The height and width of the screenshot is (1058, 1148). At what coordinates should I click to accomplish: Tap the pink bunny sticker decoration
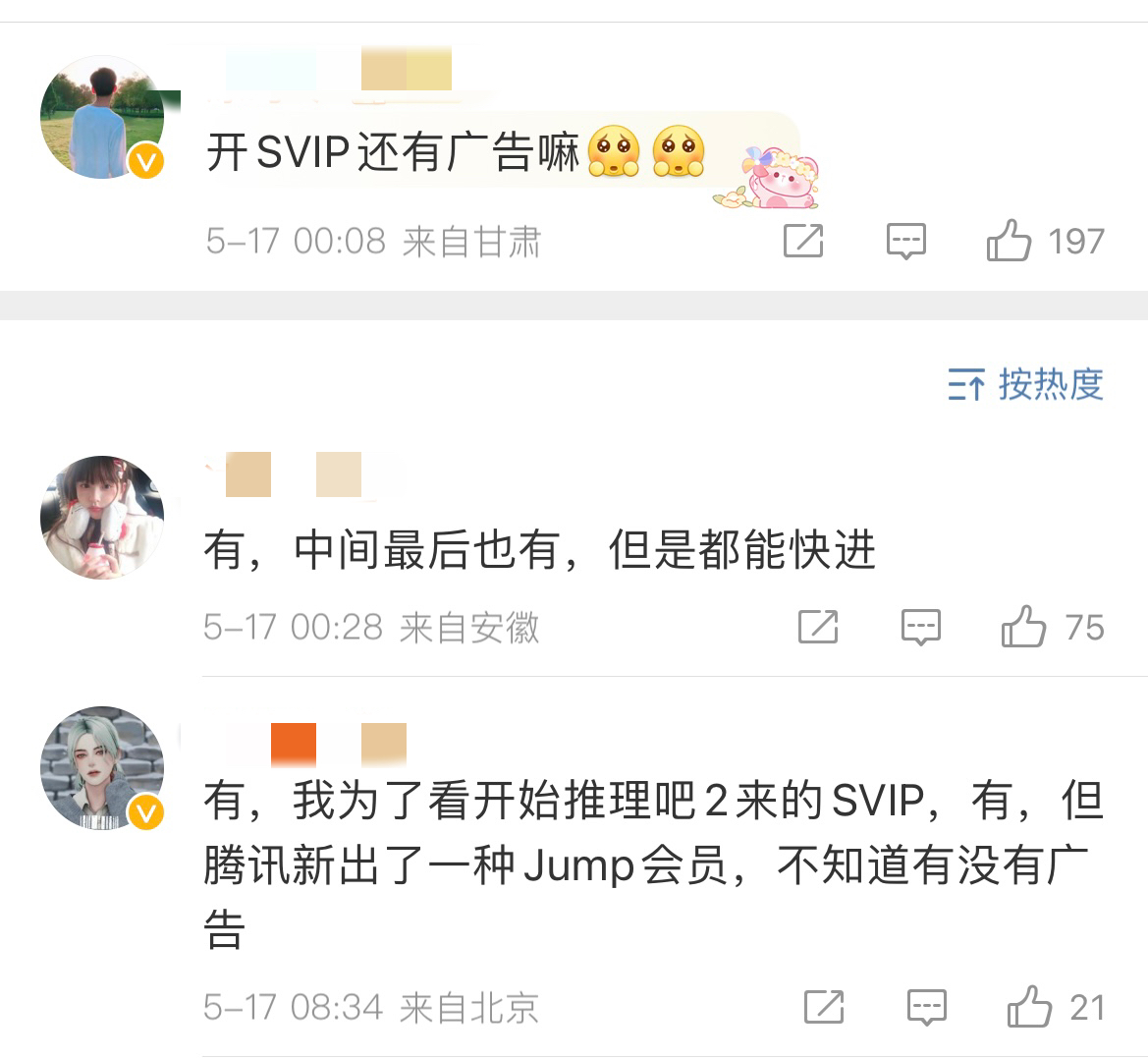click(768, 177)
